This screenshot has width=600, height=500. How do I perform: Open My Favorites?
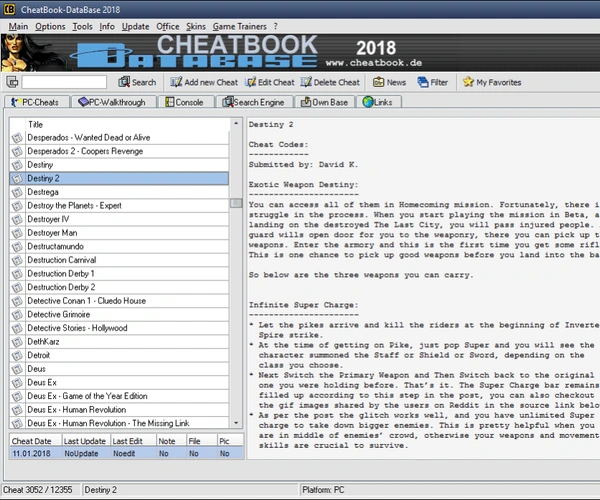492,82
